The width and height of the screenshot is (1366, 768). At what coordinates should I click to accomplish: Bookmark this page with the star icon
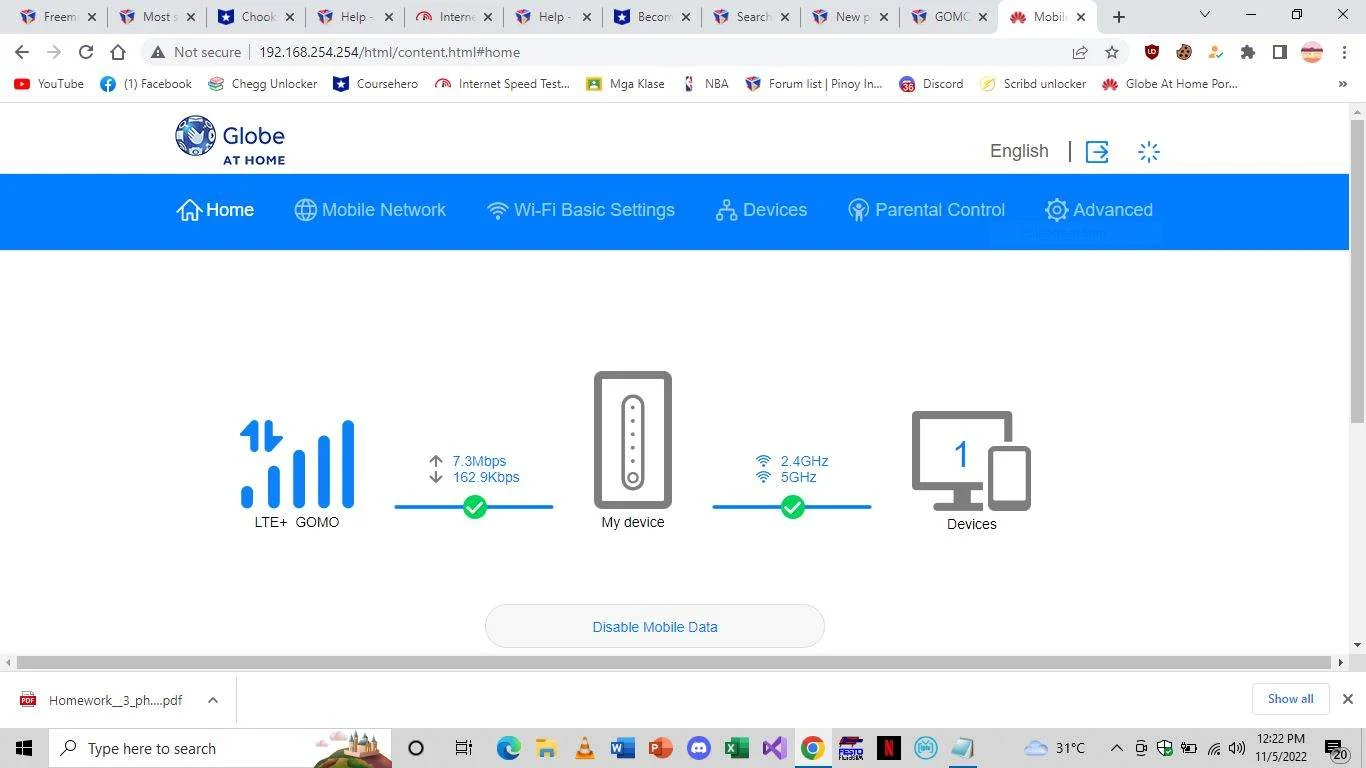[1112, 52]
